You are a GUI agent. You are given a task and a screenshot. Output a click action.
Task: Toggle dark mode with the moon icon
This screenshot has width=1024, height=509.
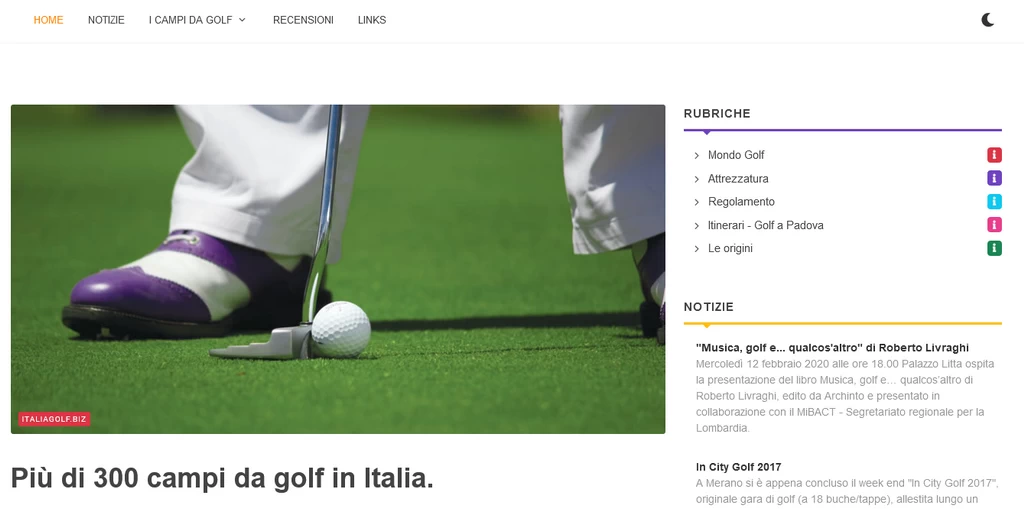pyautogui.click(x=987, y=20)
